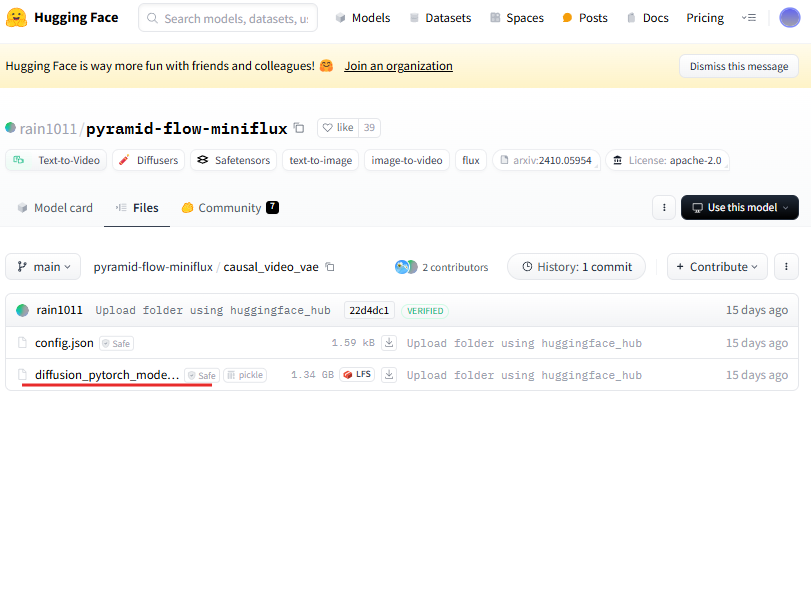Click the Safe badge next to config.json
811x595 pixels.
click(x=116, y=344)
